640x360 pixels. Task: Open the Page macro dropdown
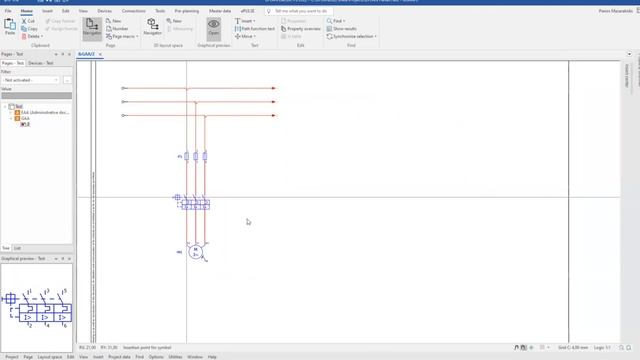[122, 36]
